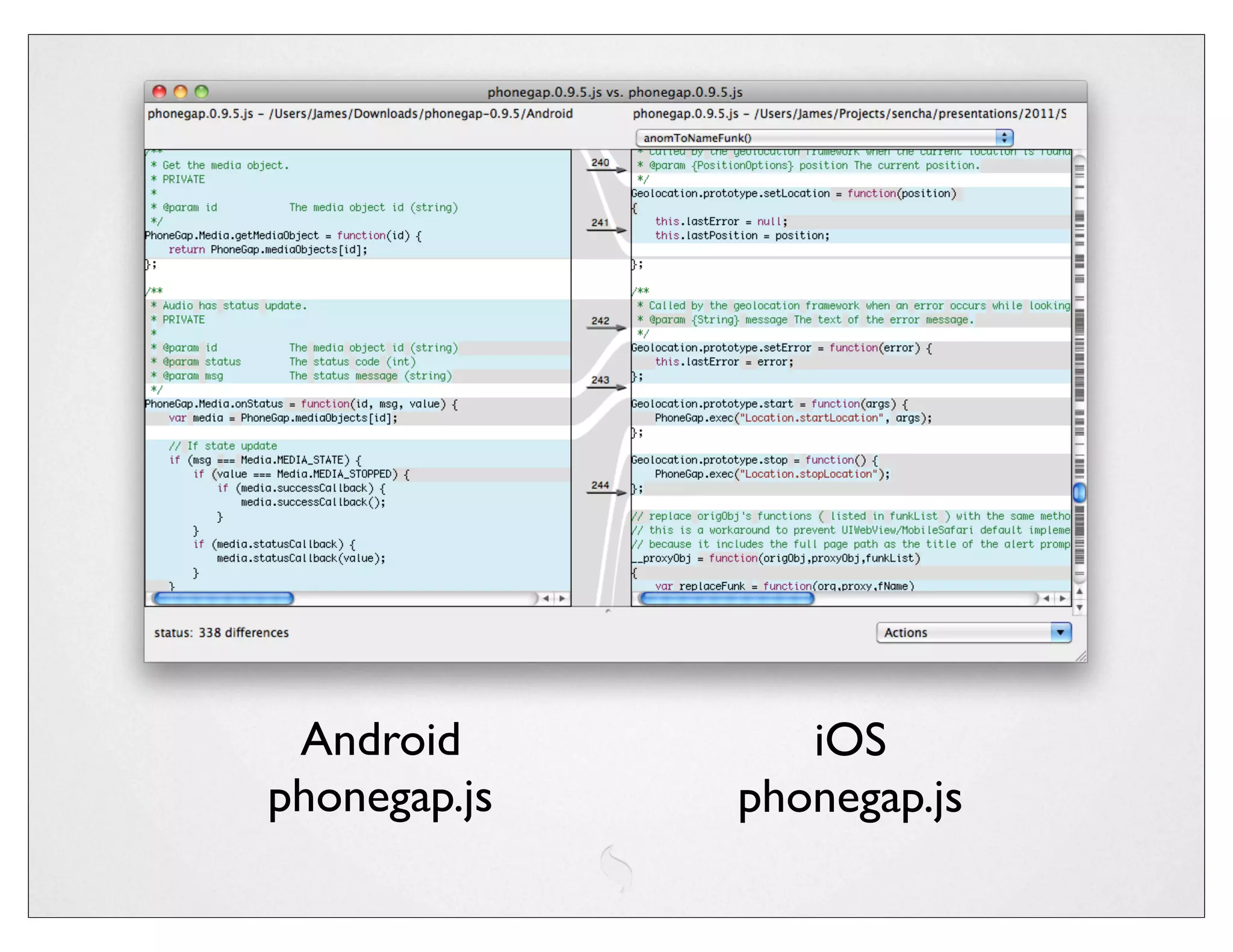Click the yellow minimize window button
This screenshot has height=952, width=1233.
click(181, 91)
